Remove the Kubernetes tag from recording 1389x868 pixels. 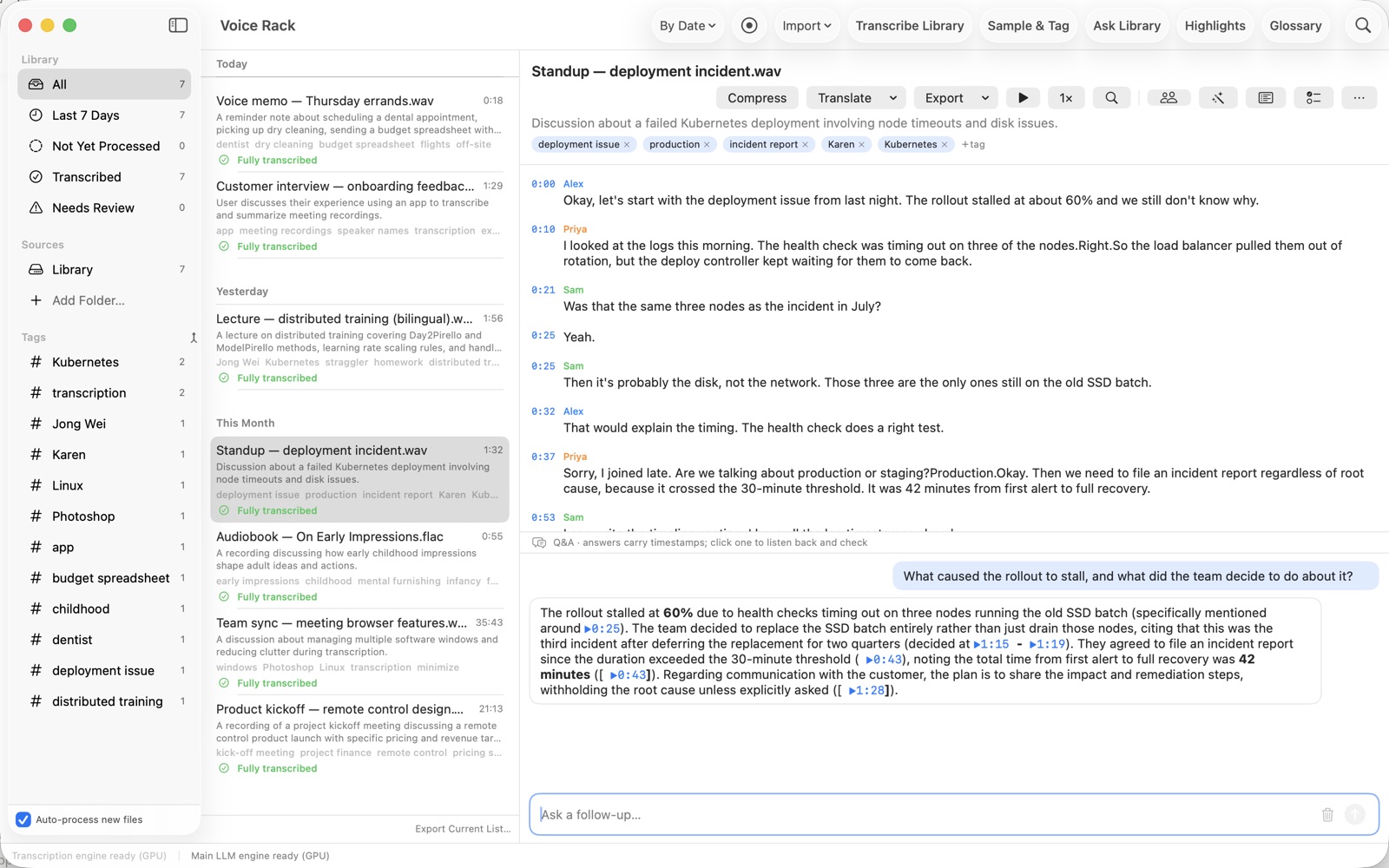[x=945, y=145]
